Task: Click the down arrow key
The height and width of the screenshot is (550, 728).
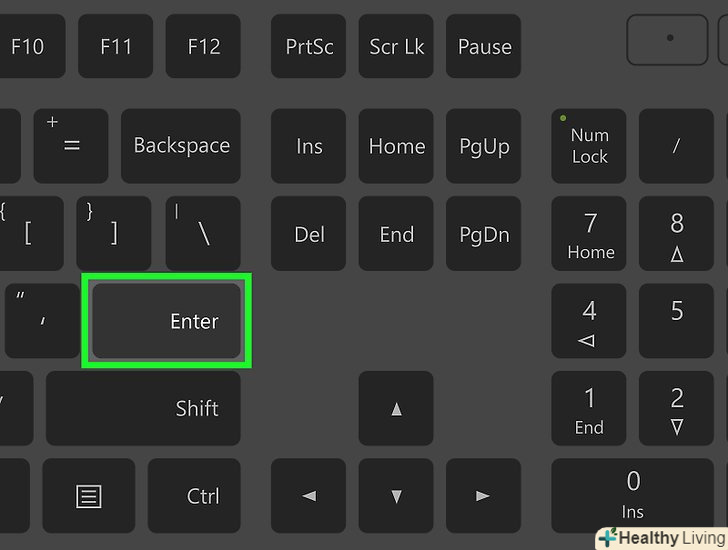Action: click(396, 496)
